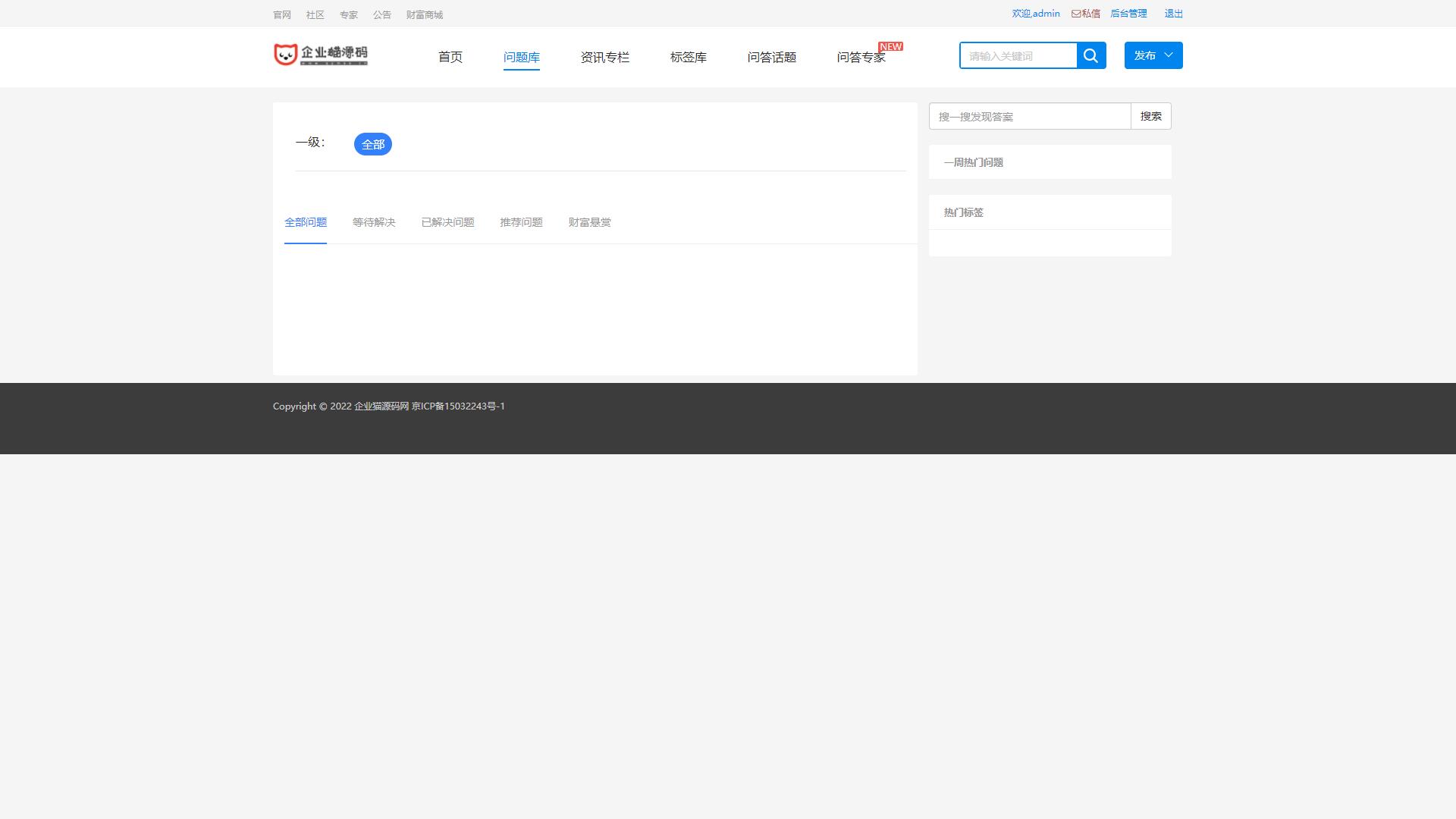The height and width of the screenshot is (819, 1456).
Task: Open 问答话题 navigation item
Action: (771, 58)
